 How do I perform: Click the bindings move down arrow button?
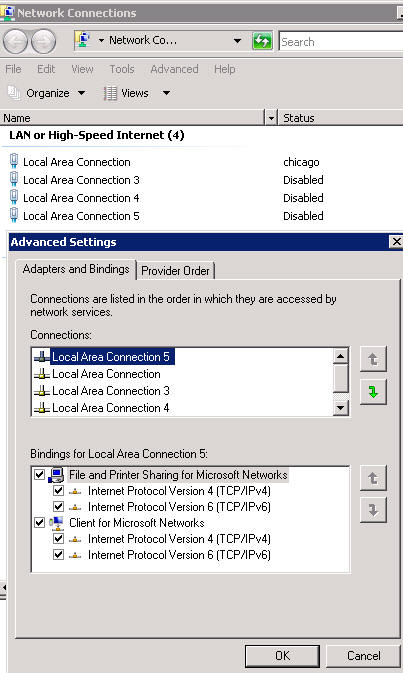(x=373, y=509)
